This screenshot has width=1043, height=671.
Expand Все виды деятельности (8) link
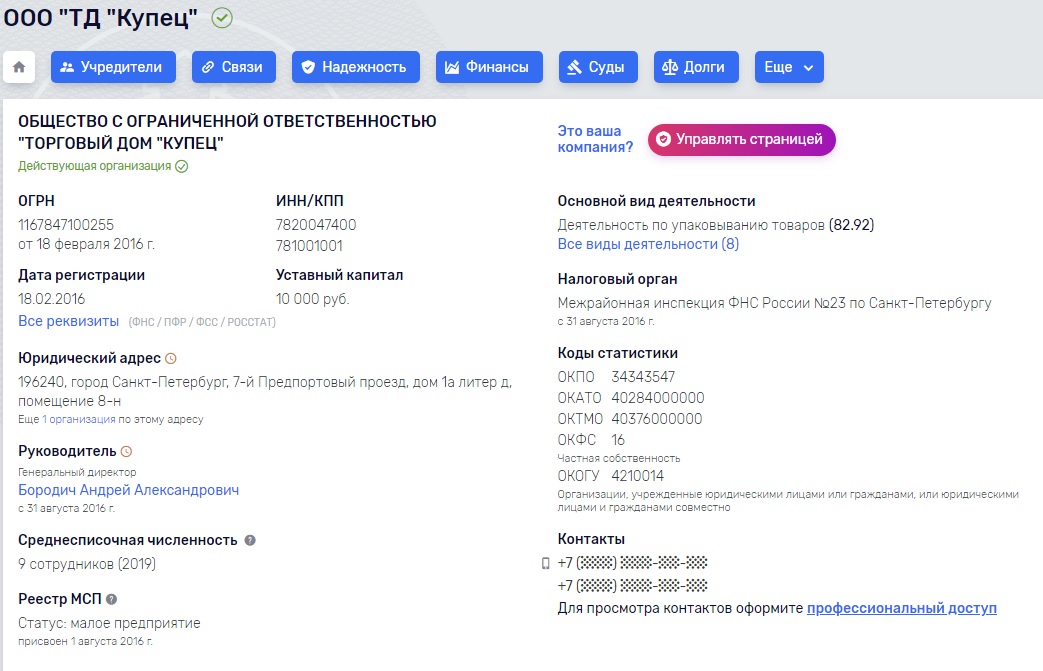point(648,244)
